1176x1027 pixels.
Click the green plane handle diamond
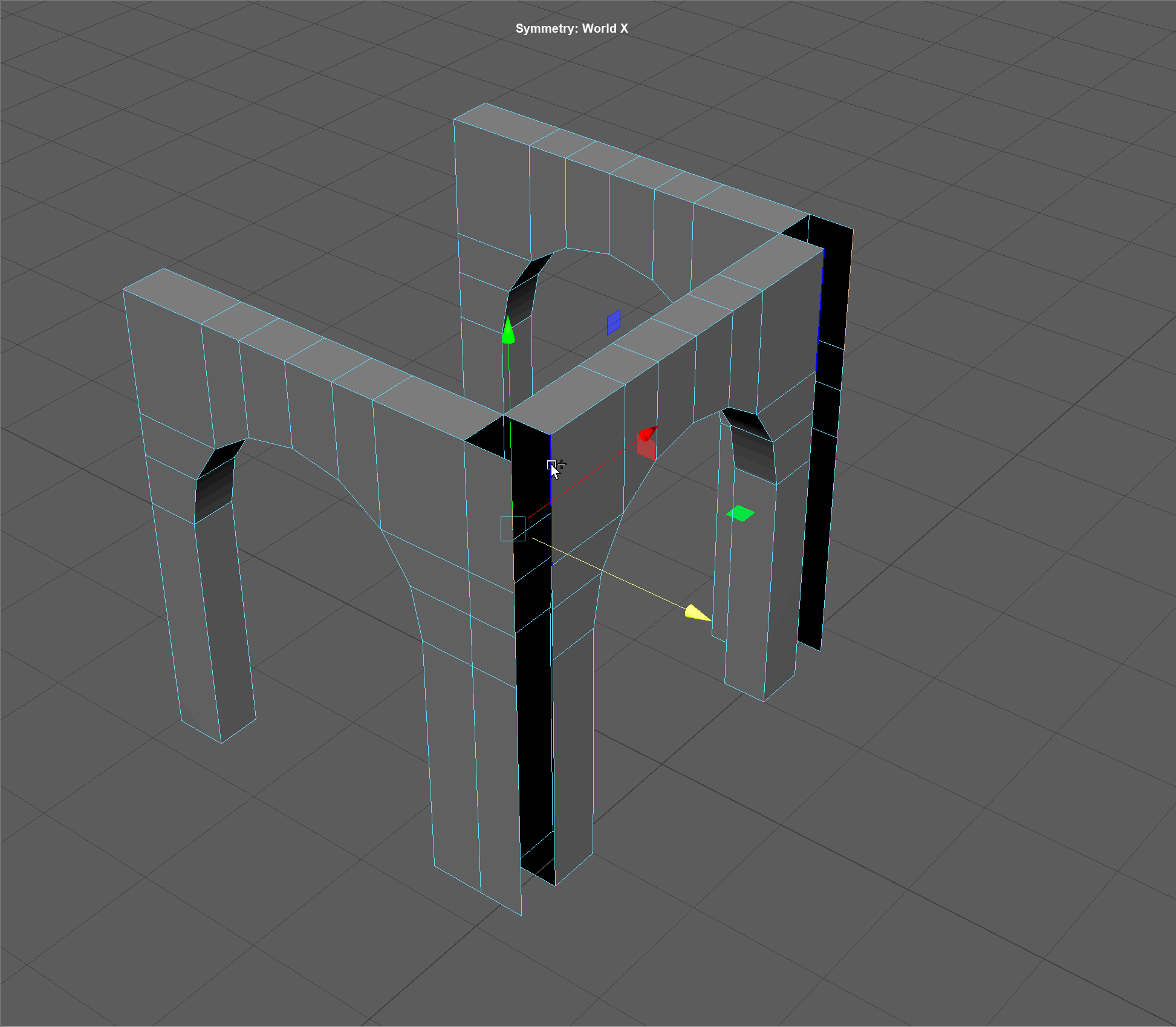[x=740, y=513]
